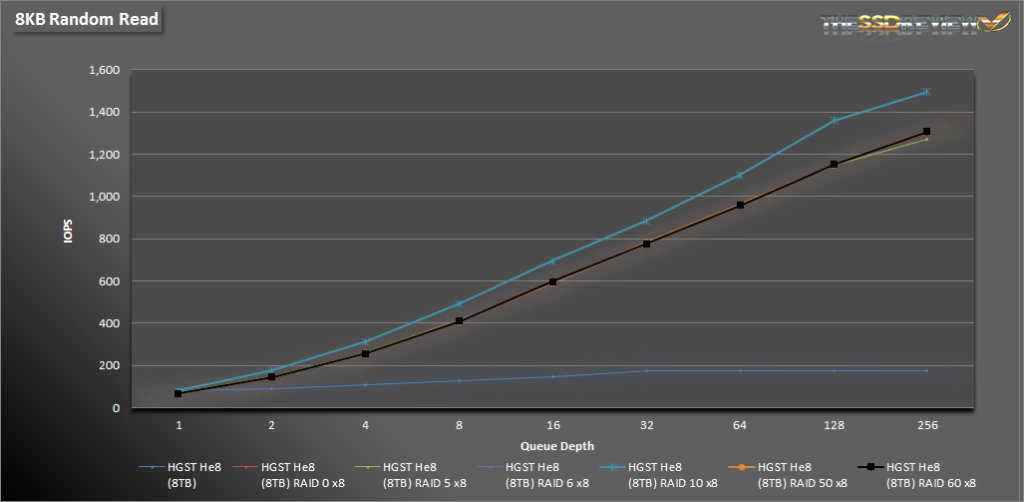This screenshot has height=502, width=1024.
Task: Click the teal star legend marker for RAID 10
Action: click(611, 467)
